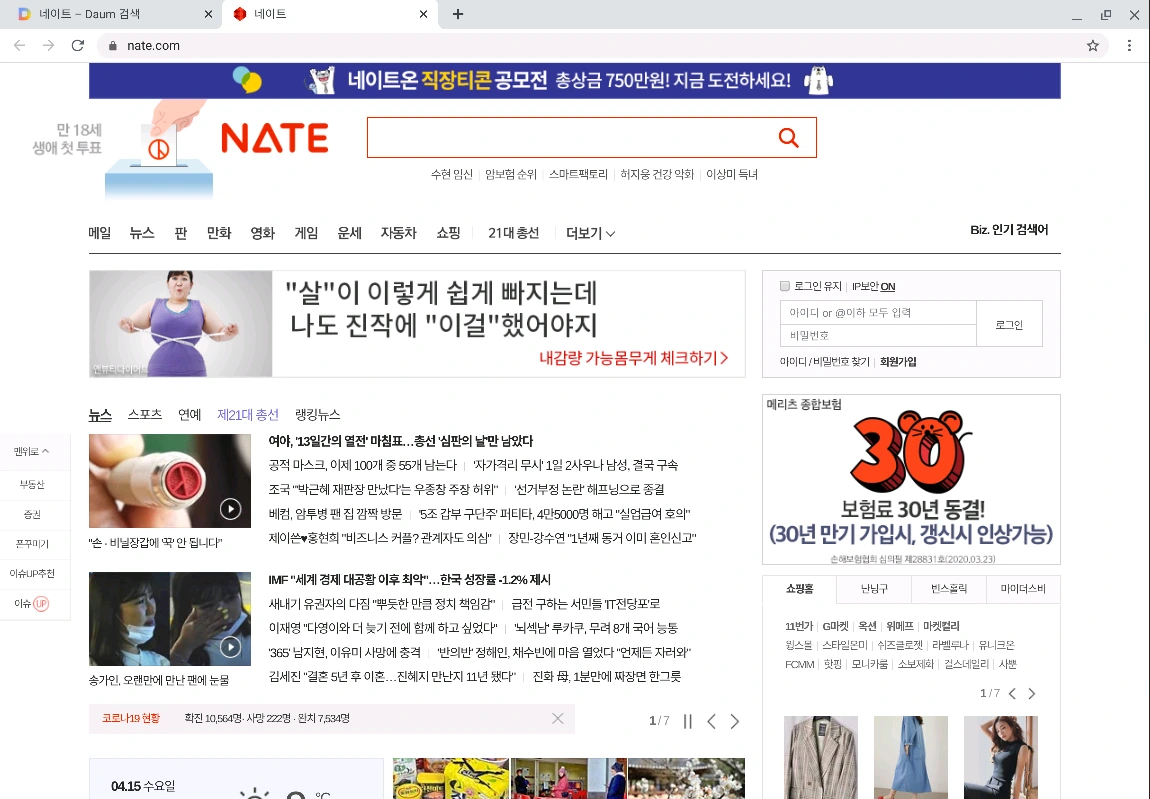Select the 난닝구 shopping tab
The height and width of the screenshot is (799, 1150).
click(874, 588)
